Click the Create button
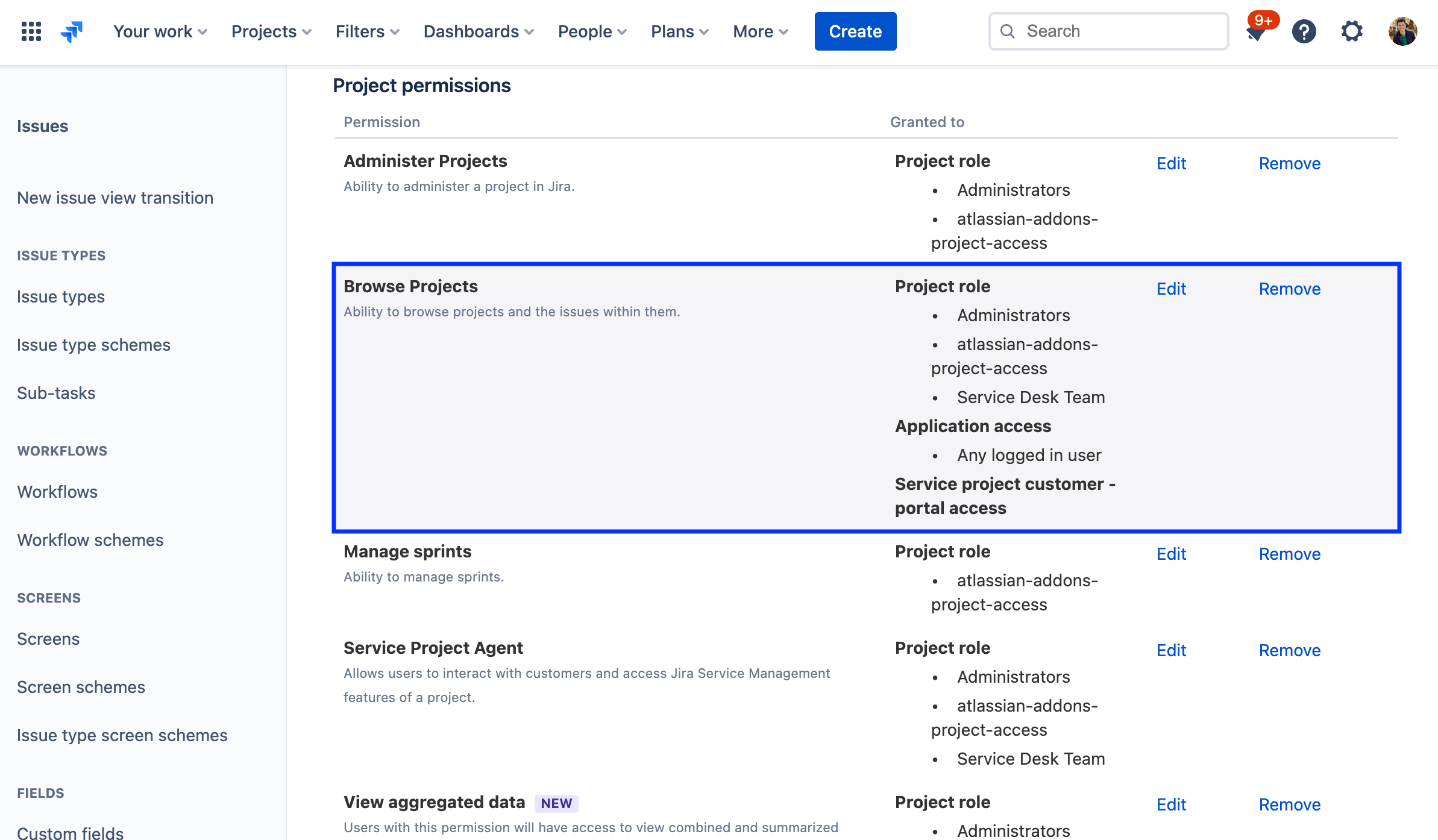The image size is (1438, 840). [854, 31]
